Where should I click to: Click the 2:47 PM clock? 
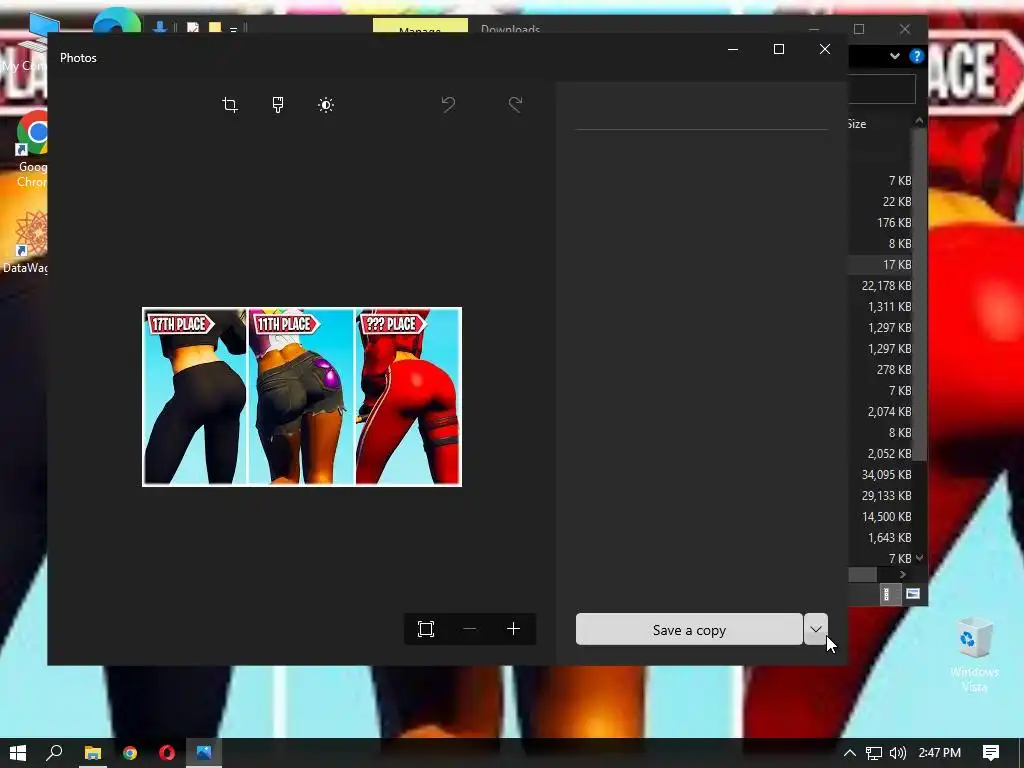(939, 753)
